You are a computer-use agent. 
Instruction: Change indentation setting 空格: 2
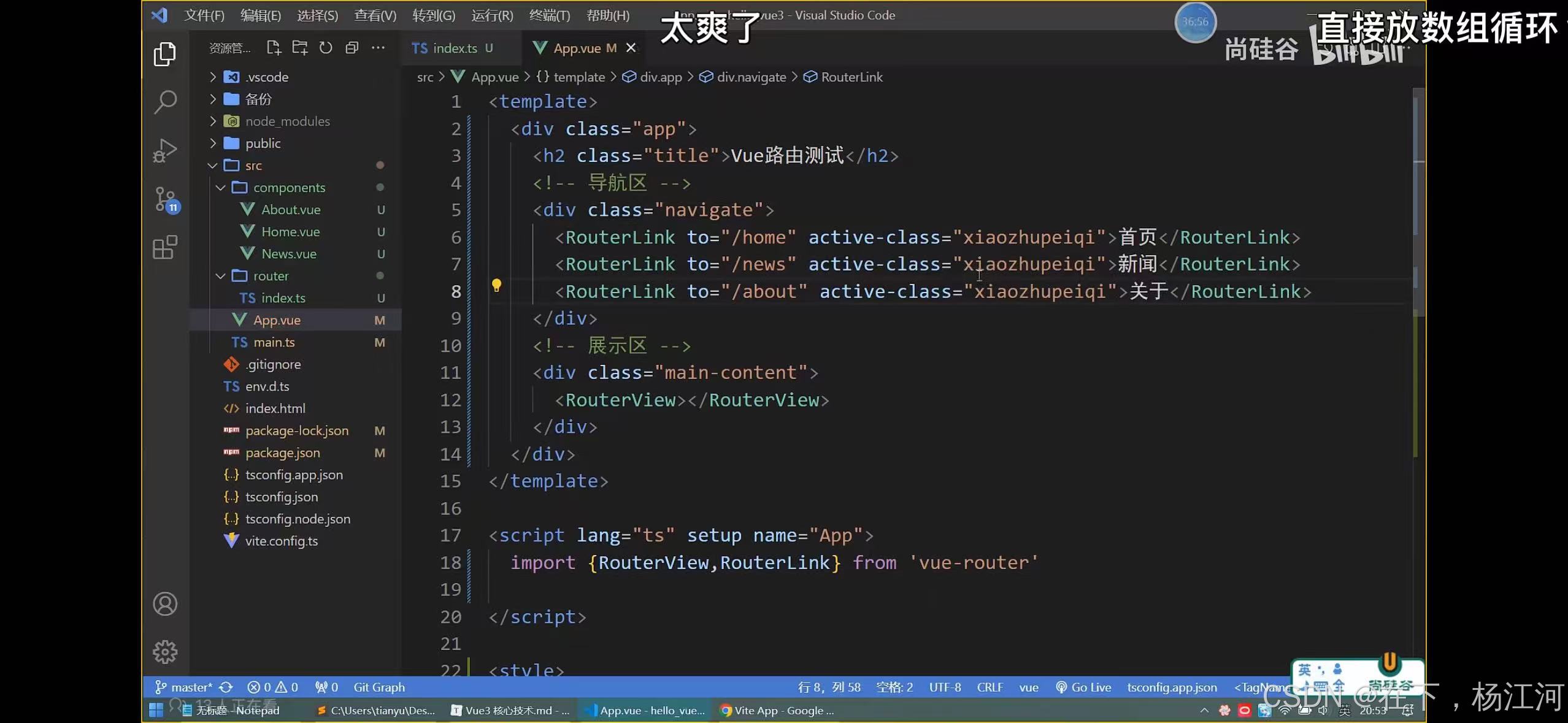pos(894,687)
